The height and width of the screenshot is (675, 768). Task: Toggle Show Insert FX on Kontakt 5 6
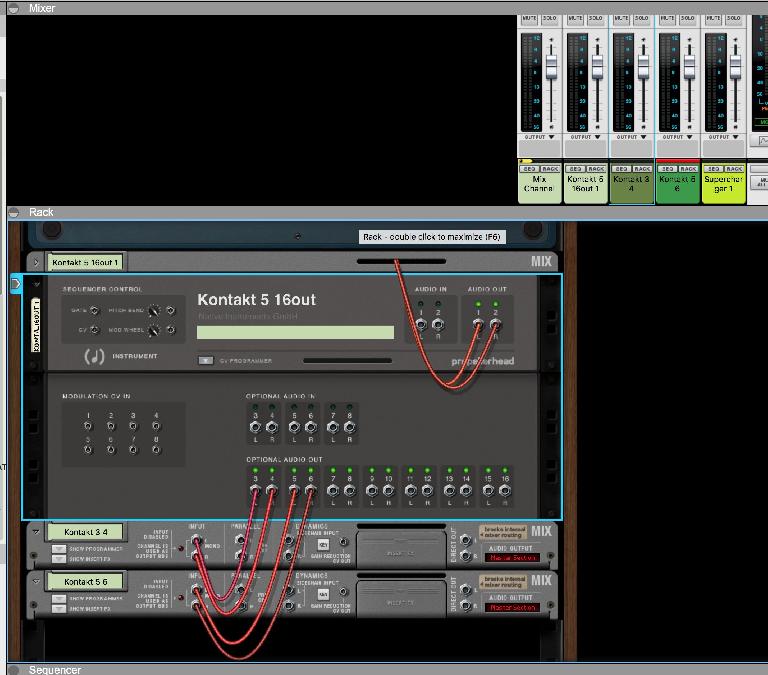(59, 608)
